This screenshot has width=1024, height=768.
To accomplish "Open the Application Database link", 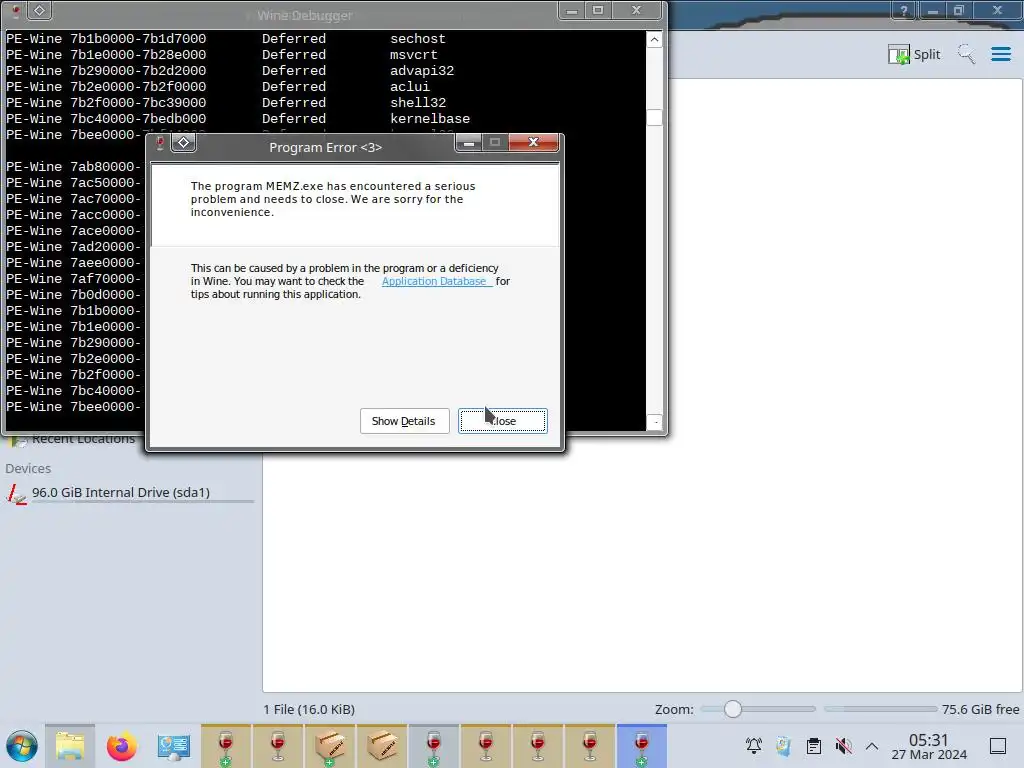I will coord(436,281).
